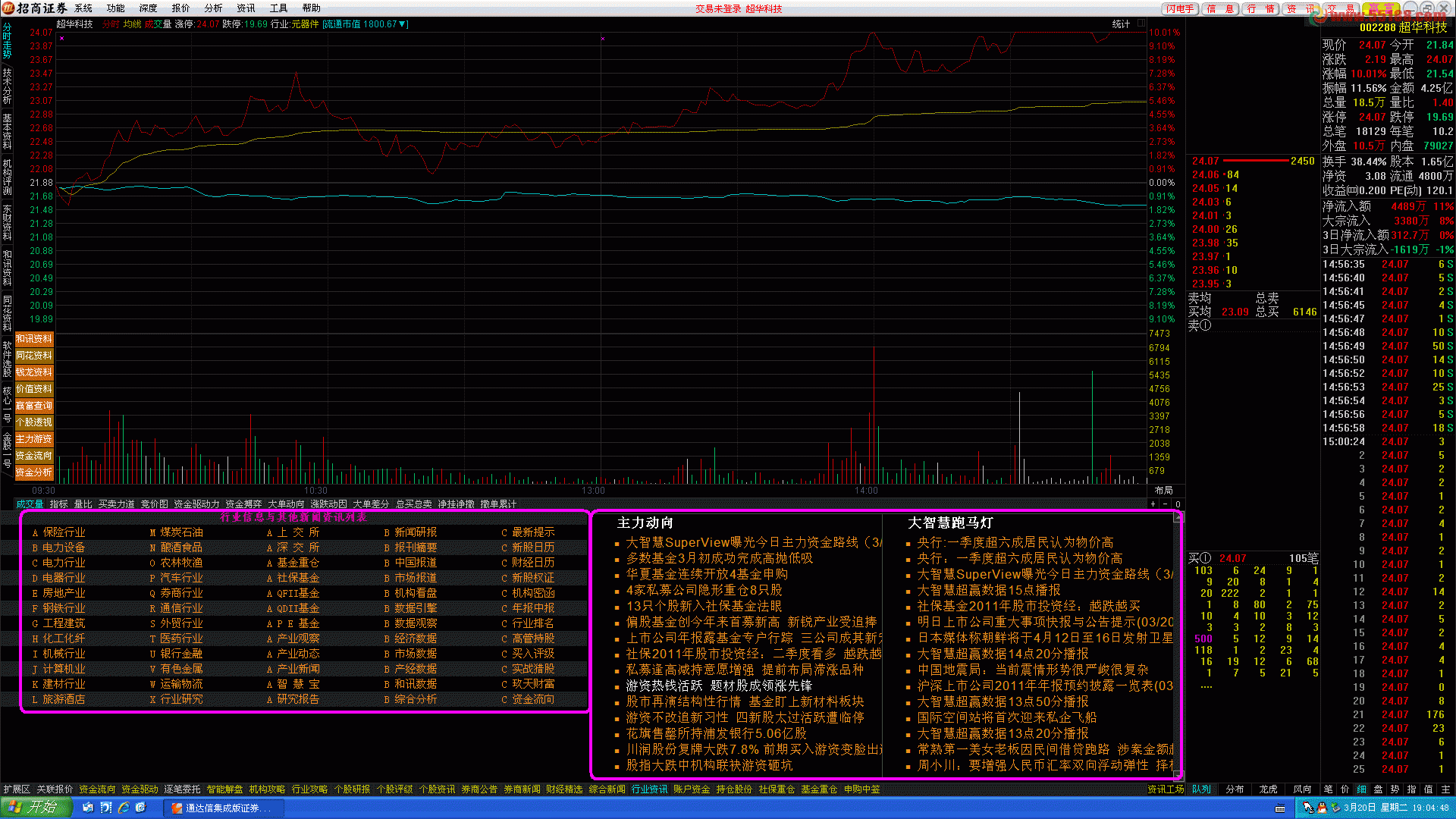The image size is (1456, 819).
Task: Read news 多数基金3月初成功完成高抛低吸
Action: 720,558
